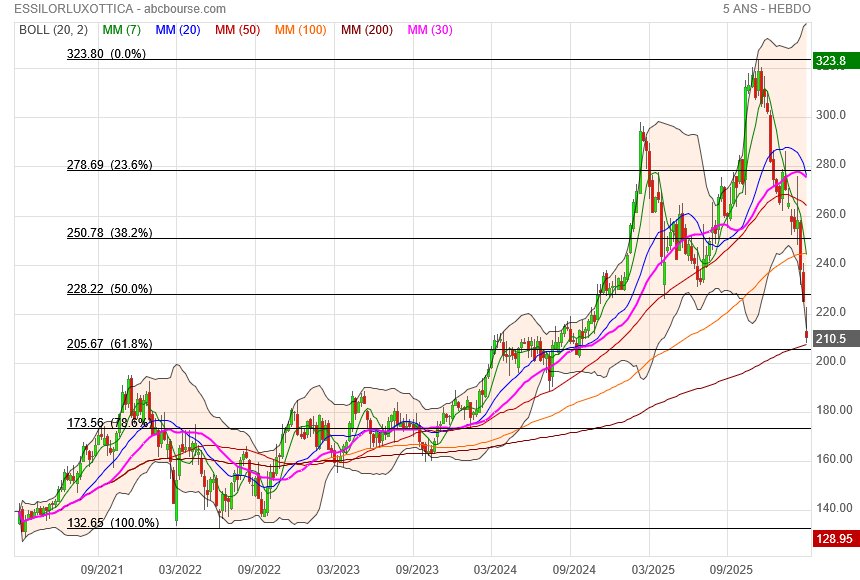Viewport: 860px width, 580px height.
Task: Click the 260.0 price axis value
Action: pyautogui.click(x=830, y=213)
